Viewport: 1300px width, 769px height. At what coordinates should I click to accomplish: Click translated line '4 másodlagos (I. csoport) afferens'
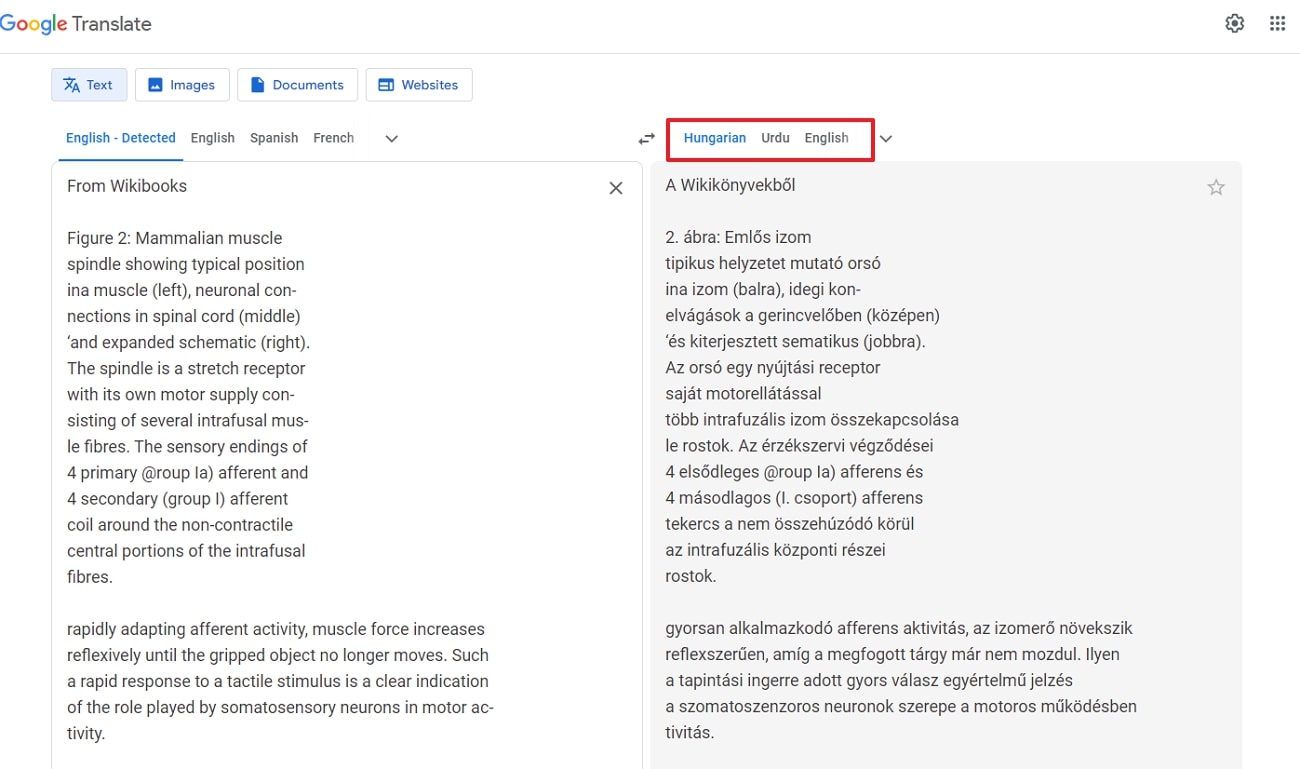tap(794, 498)
